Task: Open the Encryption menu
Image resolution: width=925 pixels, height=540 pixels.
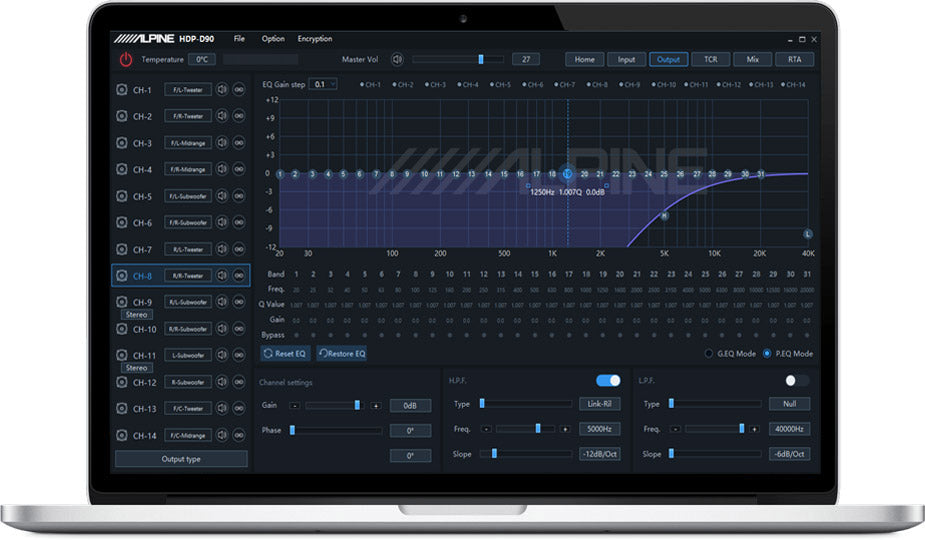Action: [x=314, y=39]
